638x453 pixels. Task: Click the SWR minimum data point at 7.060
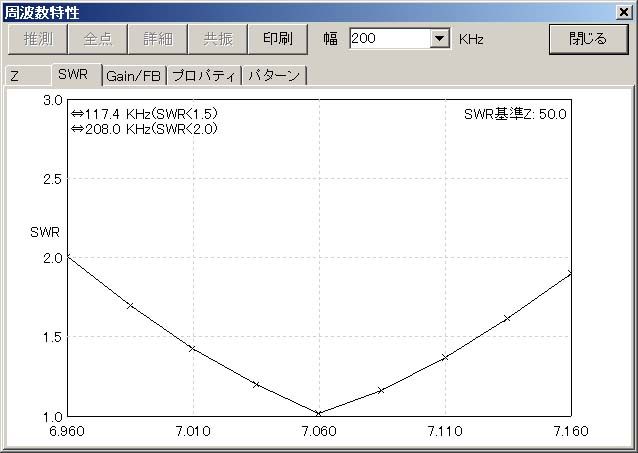coord(319,414)
